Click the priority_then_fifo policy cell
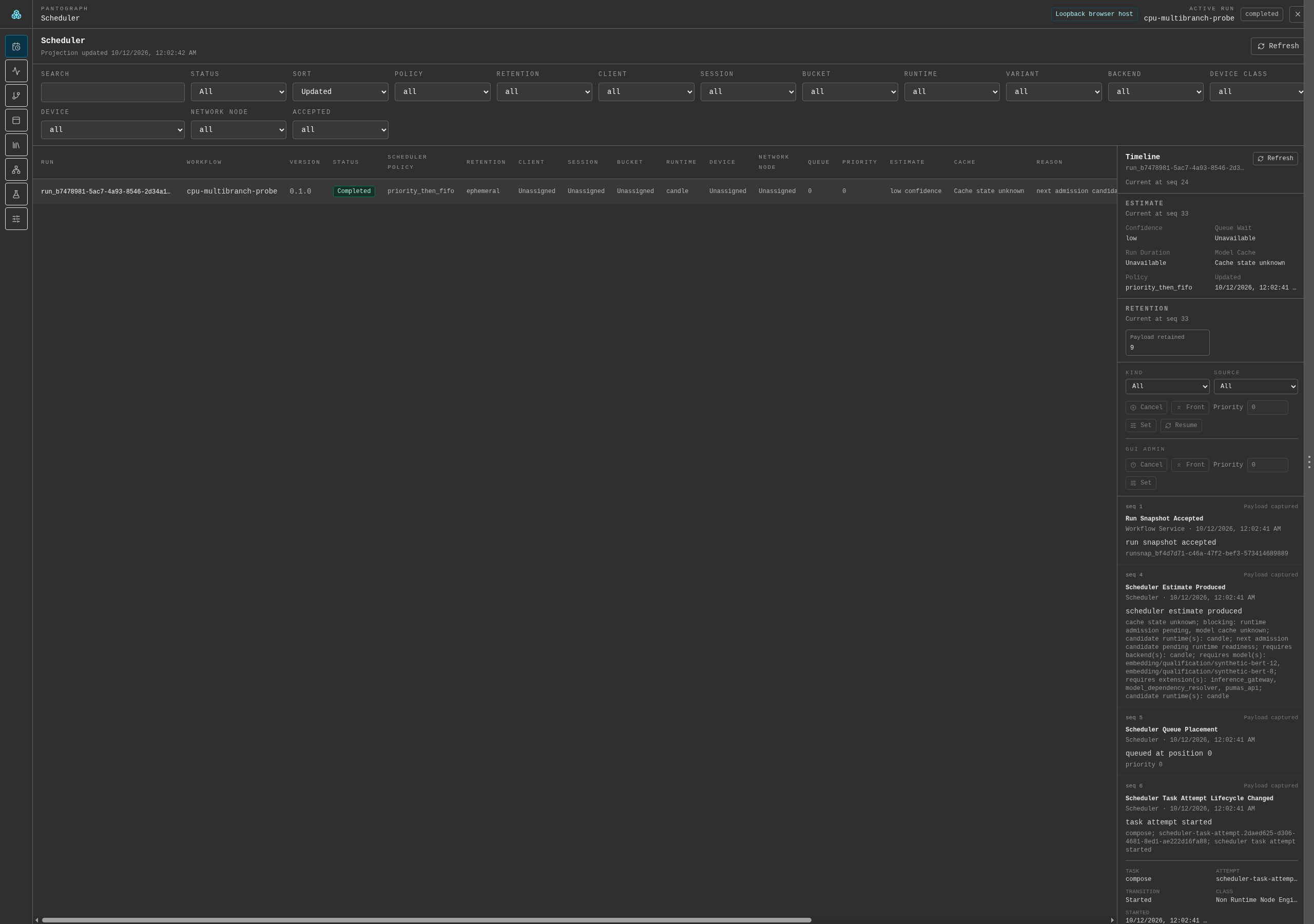 (x=421, y=191)
